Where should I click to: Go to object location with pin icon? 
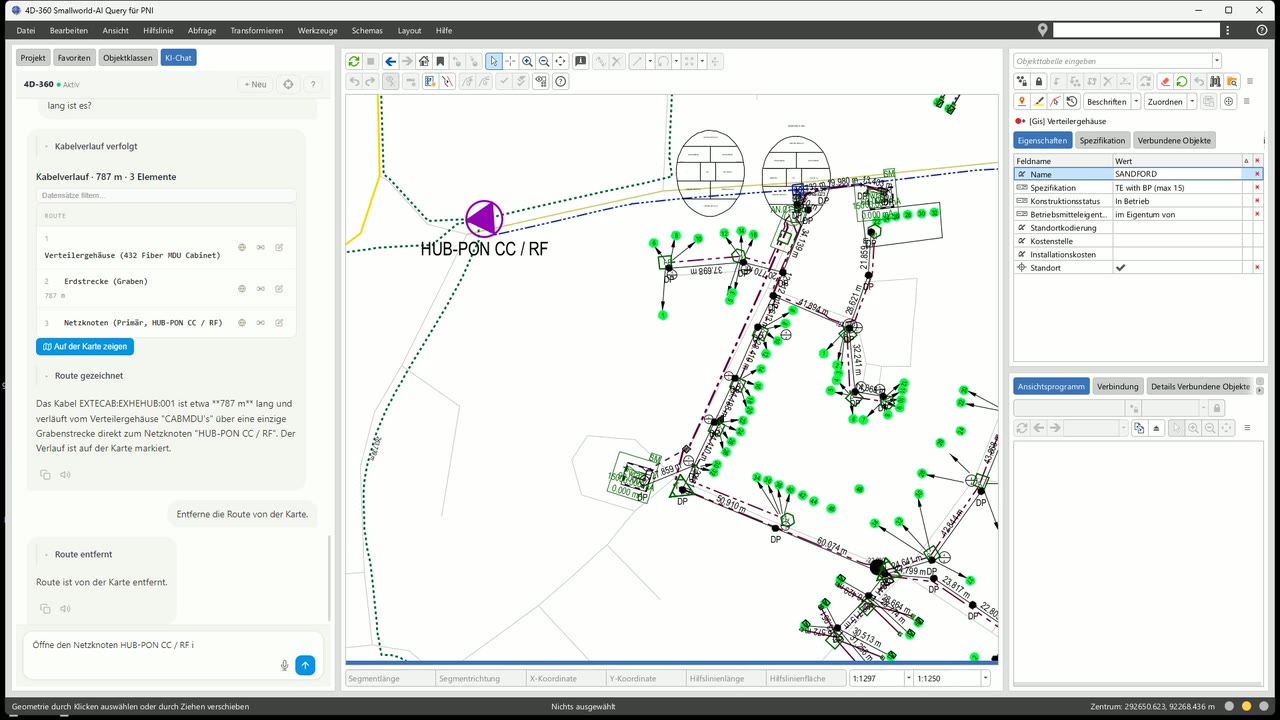coord(1022,101)
